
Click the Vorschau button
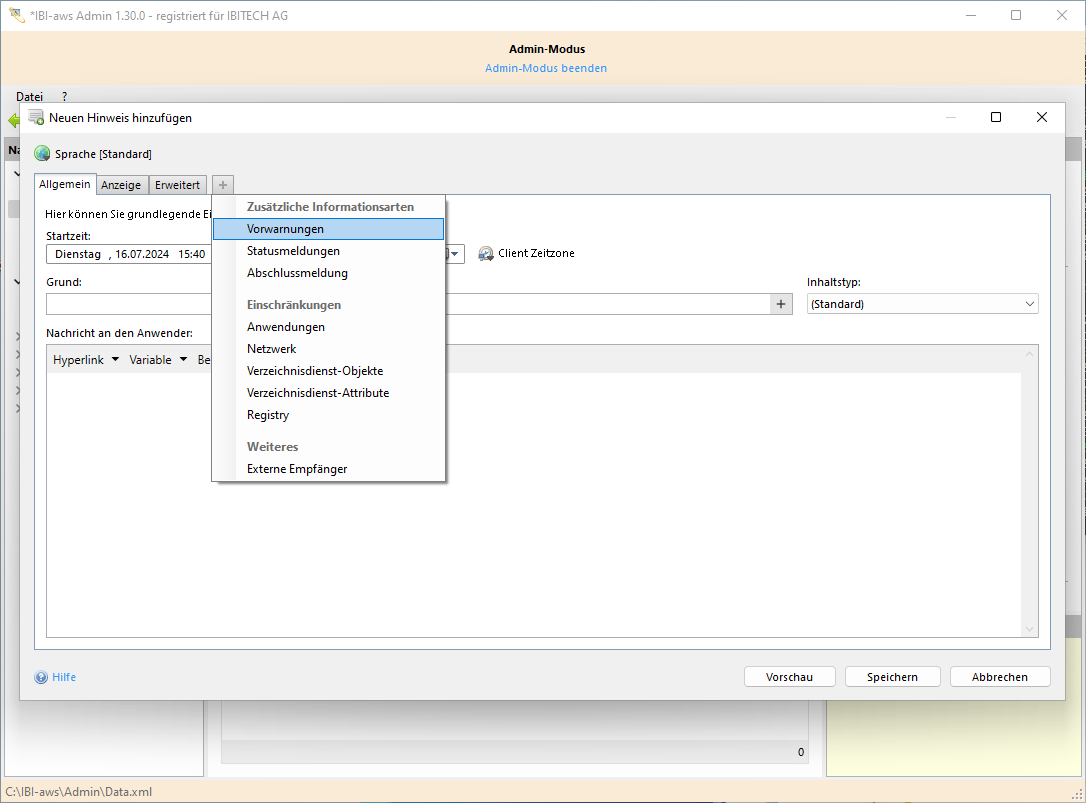[789, 677]
